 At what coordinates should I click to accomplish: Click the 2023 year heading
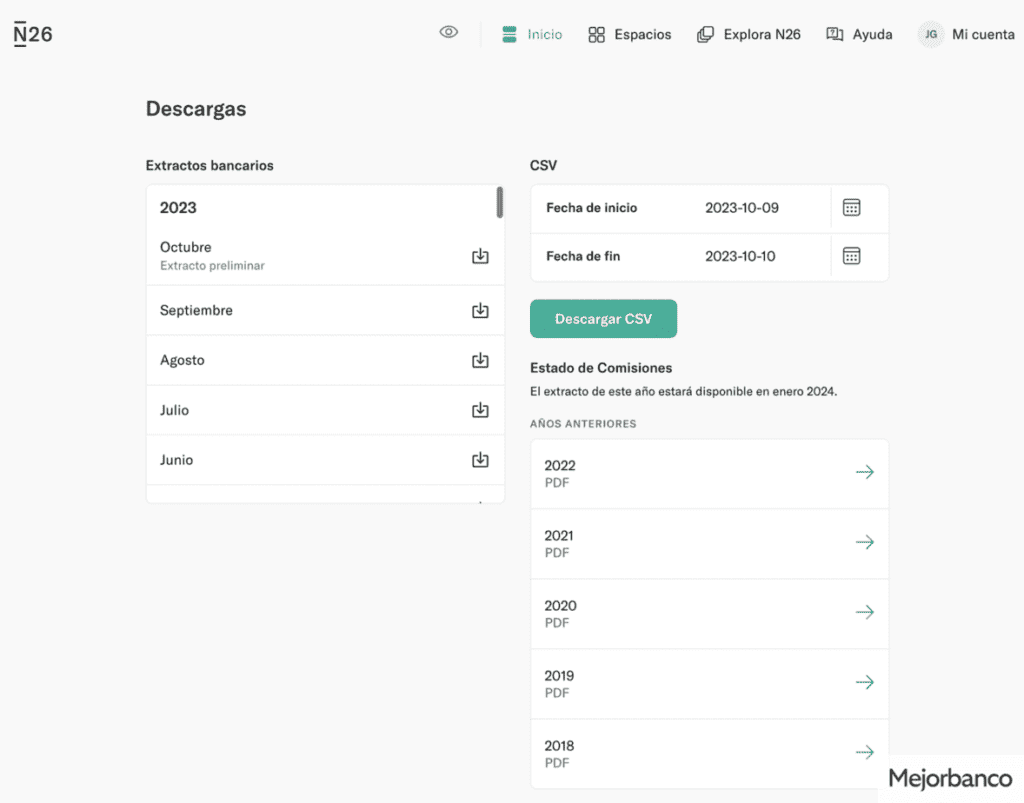pyautogui.click(x=178, y=208)
